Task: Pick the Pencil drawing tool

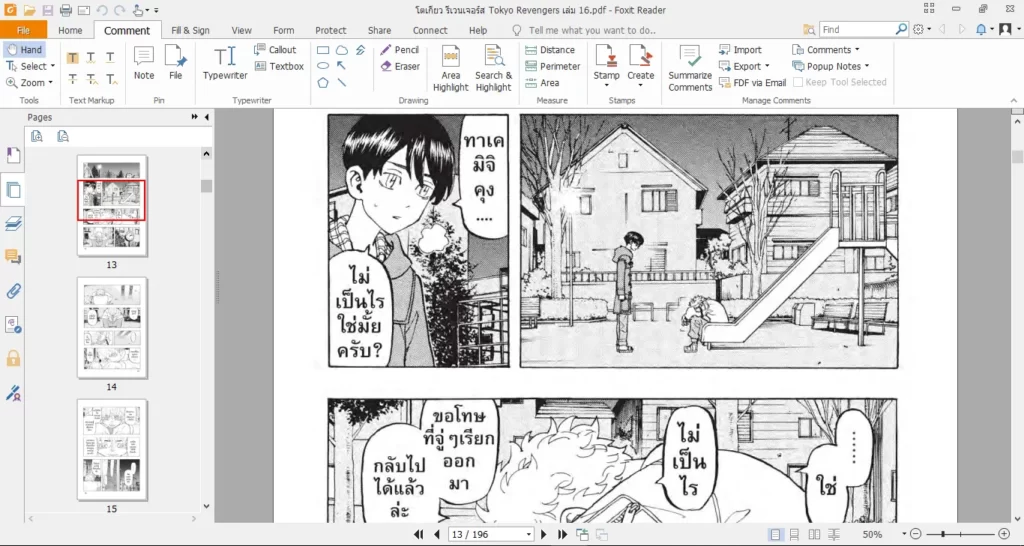Action: point(399,50)
